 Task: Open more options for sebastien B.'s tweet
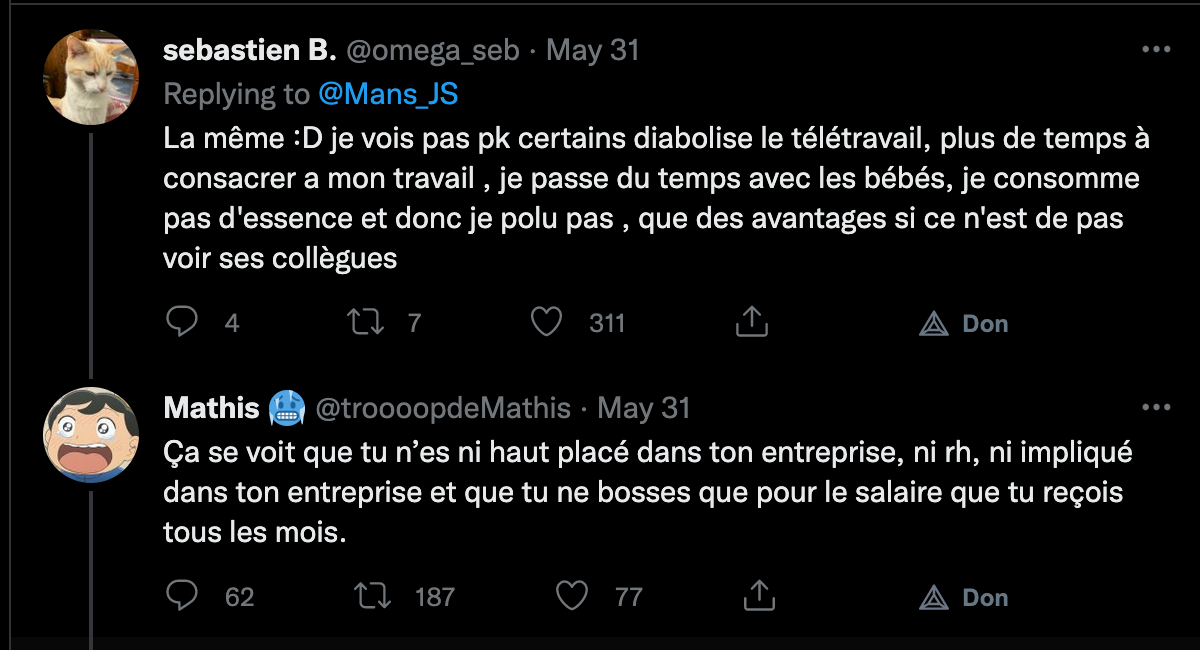pyautogui.click(x=1156, y=49)
